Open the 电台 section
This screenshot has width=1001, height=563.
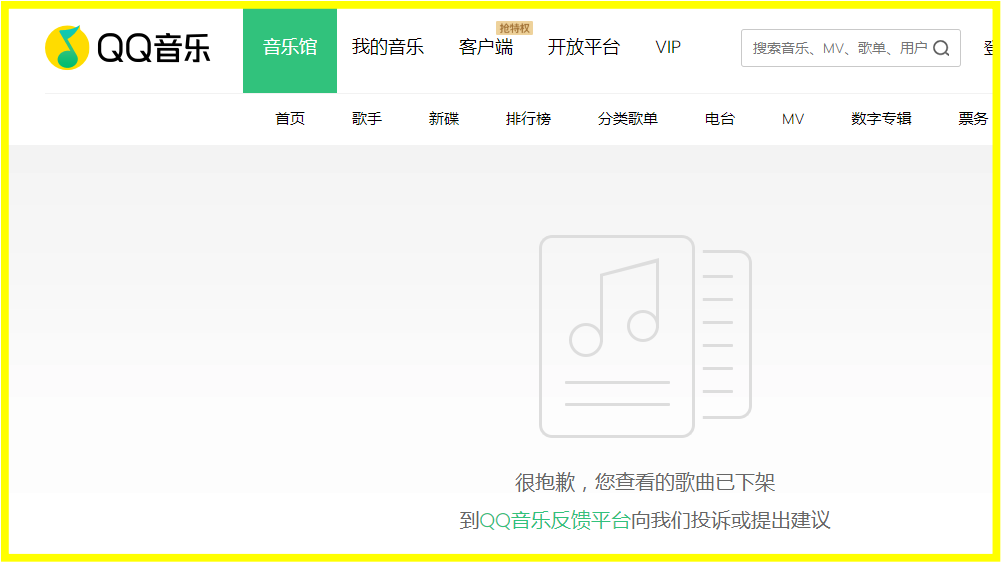point(719,119)
